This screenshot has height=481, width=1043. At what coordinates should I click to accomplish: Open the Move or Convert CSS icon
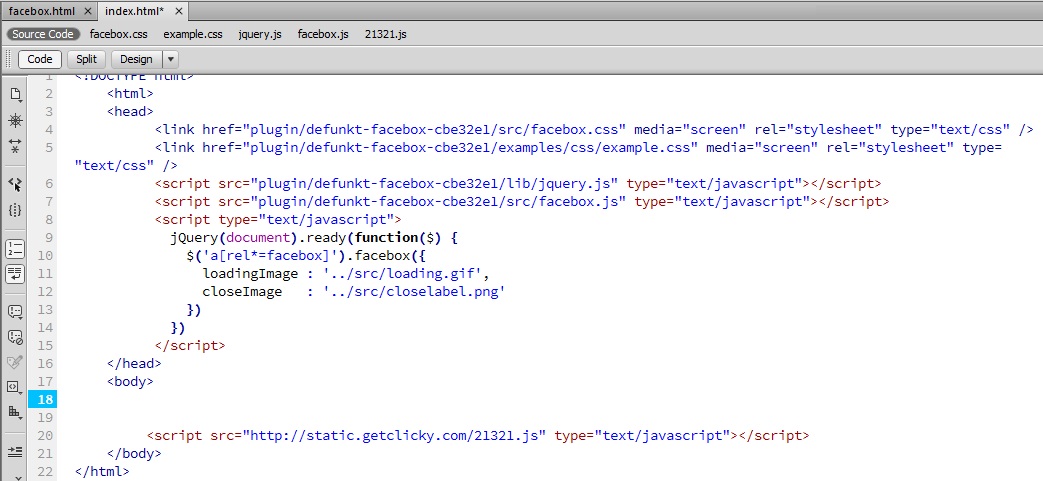coord(15,412)
